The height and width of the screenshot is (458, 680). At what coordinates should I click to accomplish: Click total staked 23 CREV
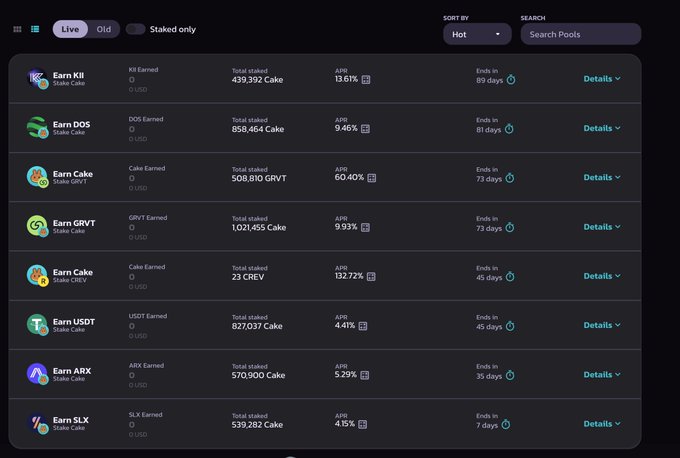(248, 277)
